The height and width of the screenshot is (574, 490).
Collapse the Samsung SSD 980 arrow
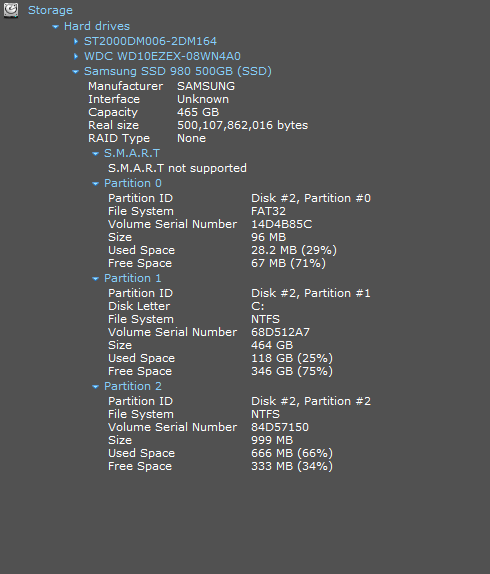(x=75, y=72)
